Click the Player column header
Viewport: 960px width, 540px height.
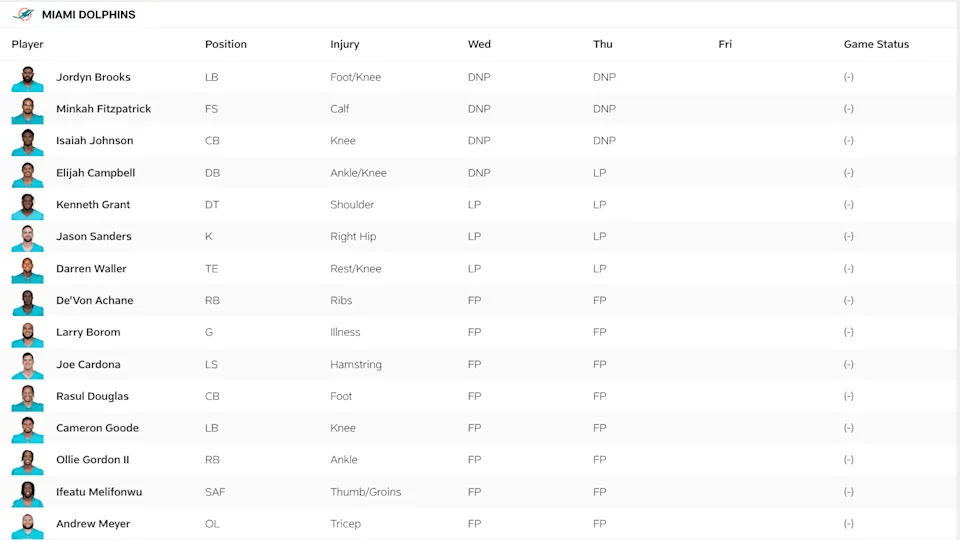click(x=28, y=44)
